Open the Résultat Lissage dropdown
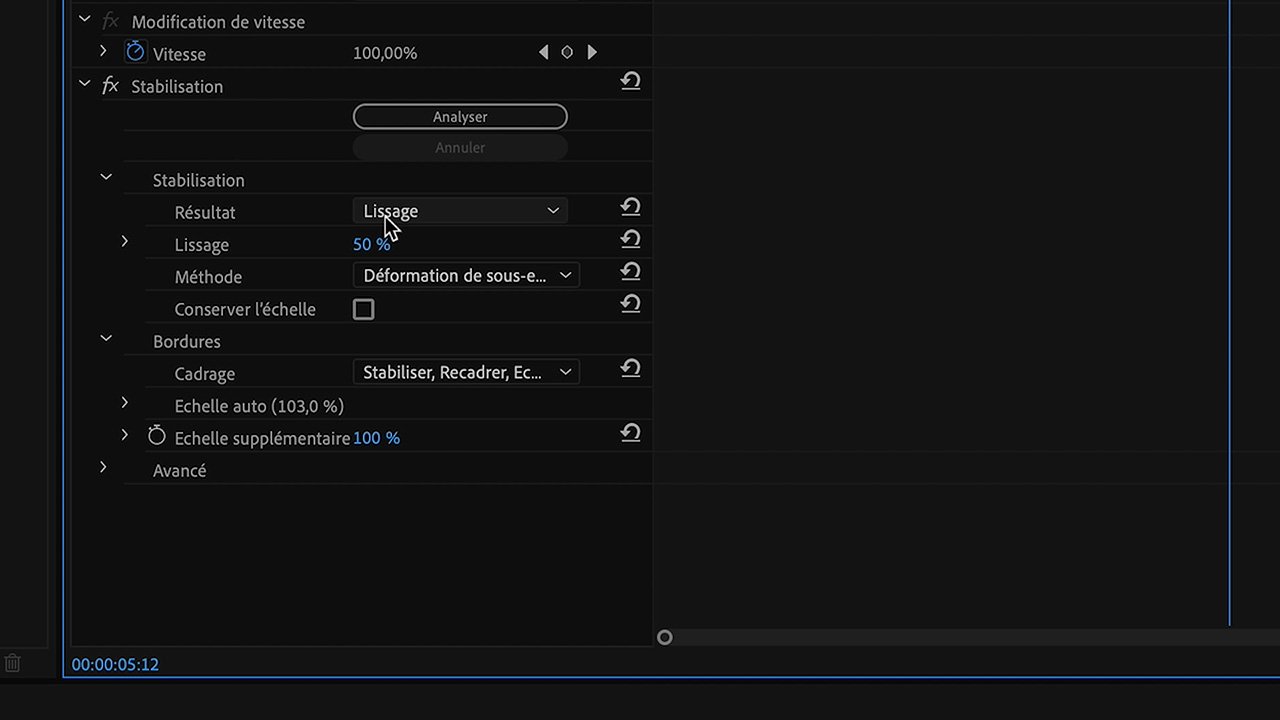 coord(460,211)
